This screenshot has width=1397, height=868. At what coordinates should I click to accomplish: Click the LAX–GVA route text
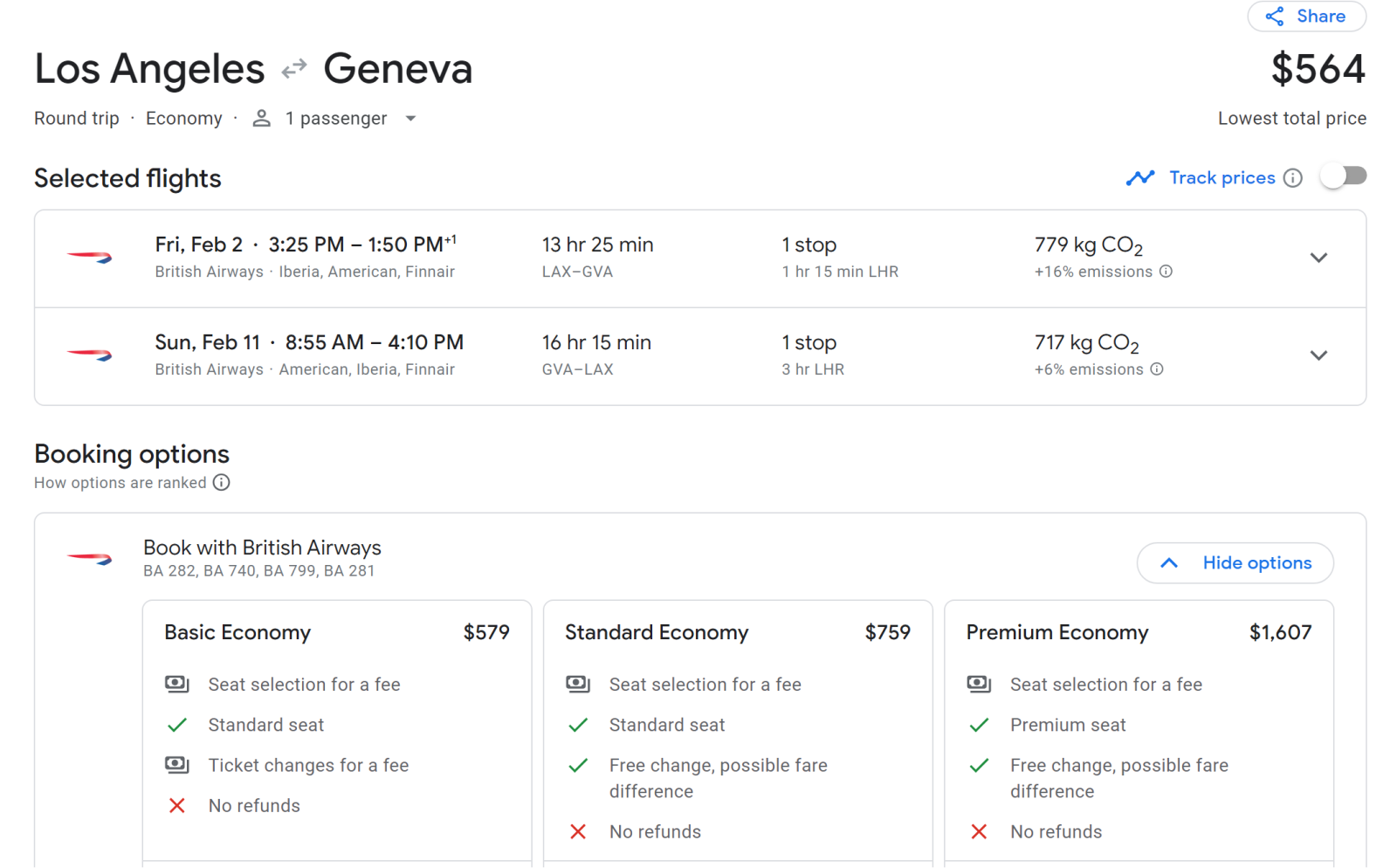(x=577, y=272)
